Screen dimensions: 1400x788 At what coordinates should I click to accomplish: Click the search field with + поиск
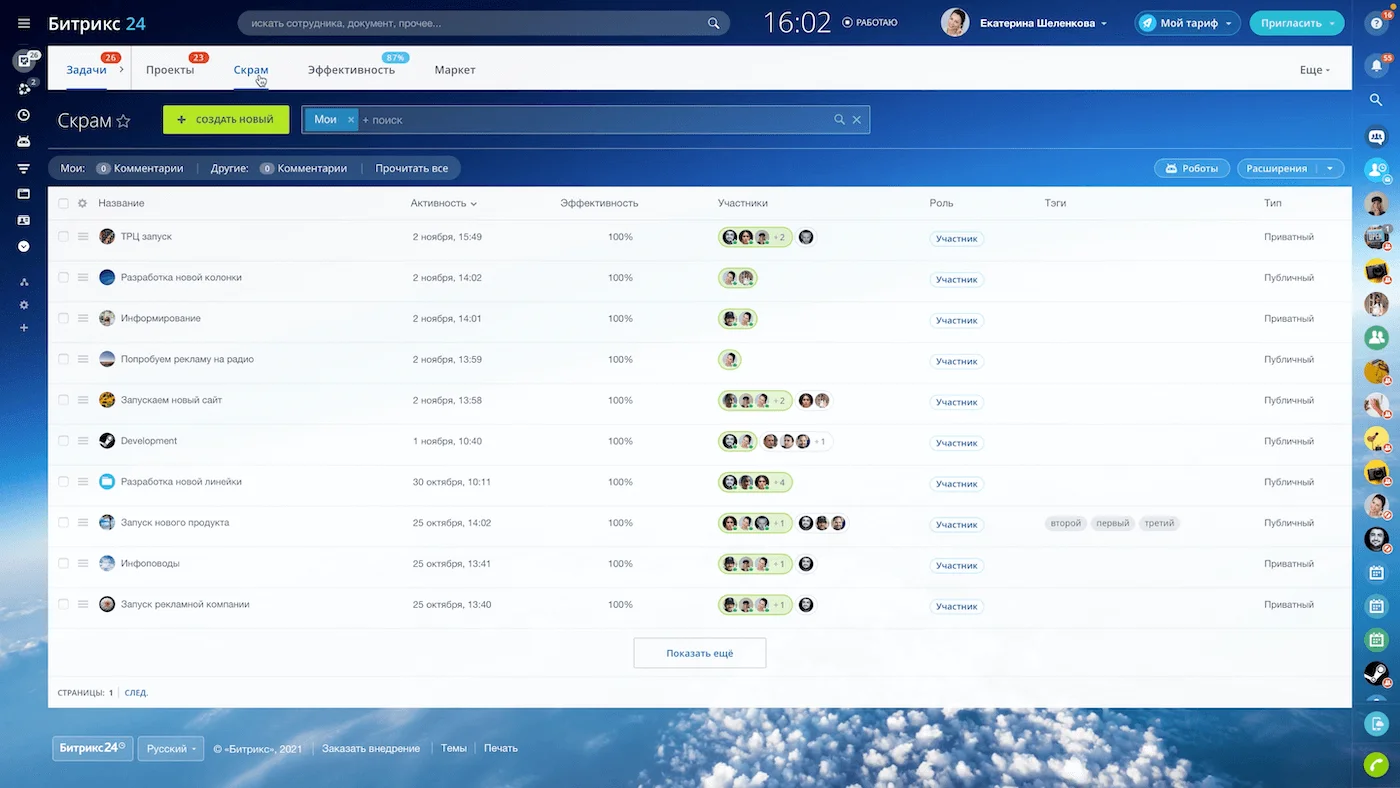(x=590, y=120)
